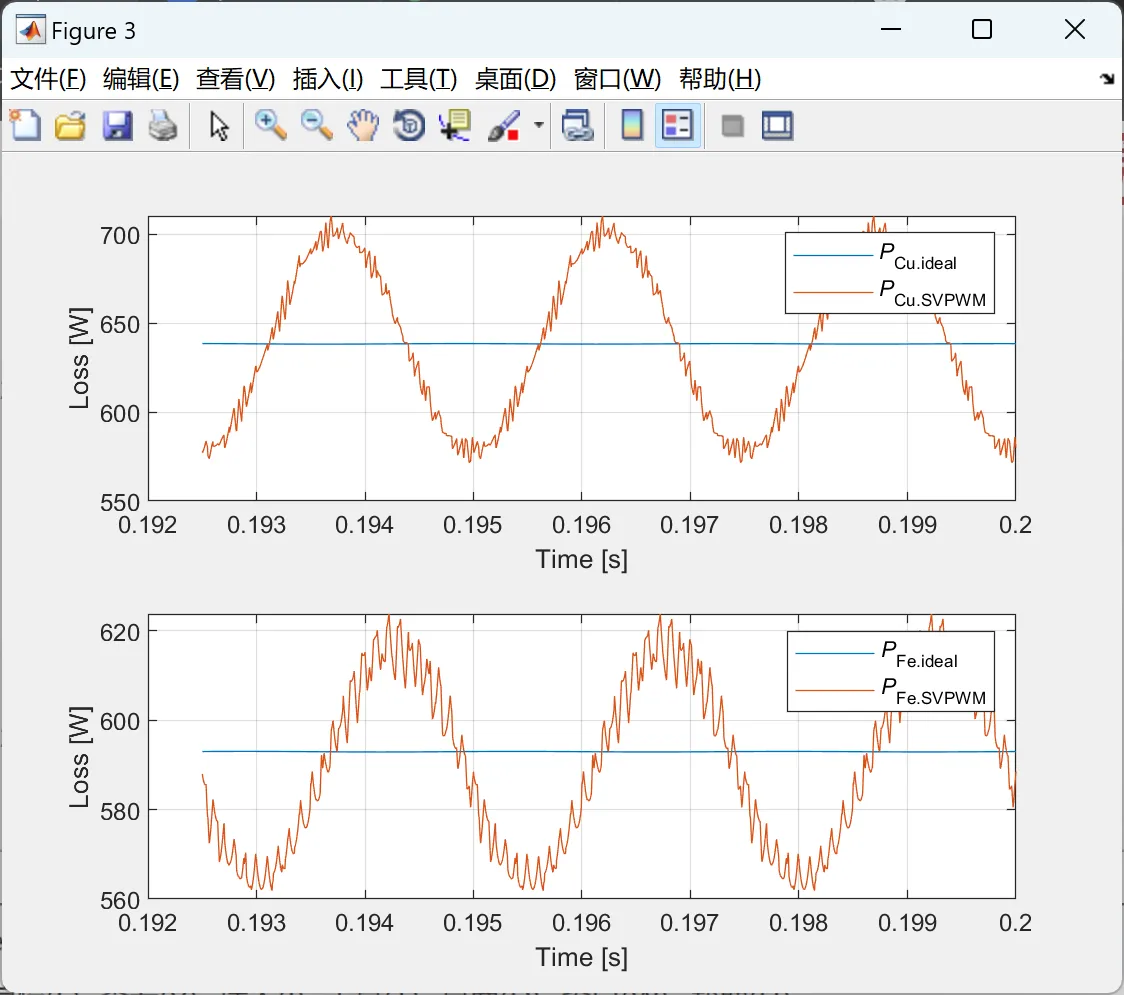1124x995 pixels.
Task: Open the 文件(F) menu
Action: coord(48,79)
